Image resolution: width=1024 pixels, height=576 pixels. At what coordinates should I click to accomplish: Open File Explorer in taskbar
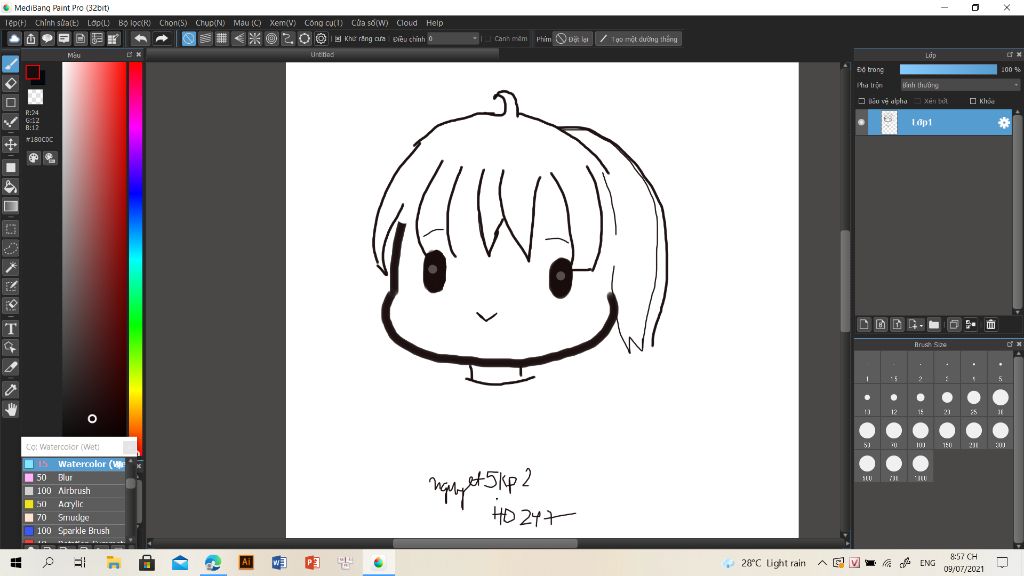click(x=114, y=562)
